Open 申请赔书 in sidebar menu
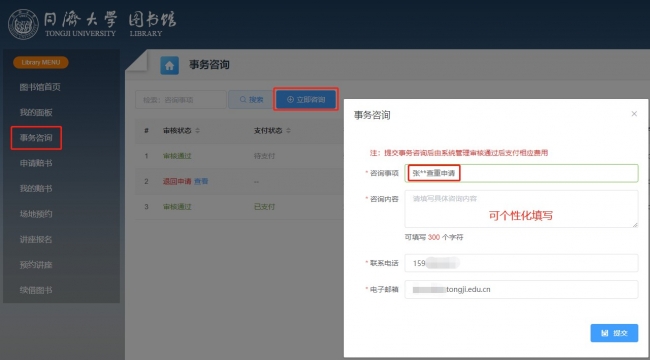This screenshot has width=650, height=360. (36, 163)
